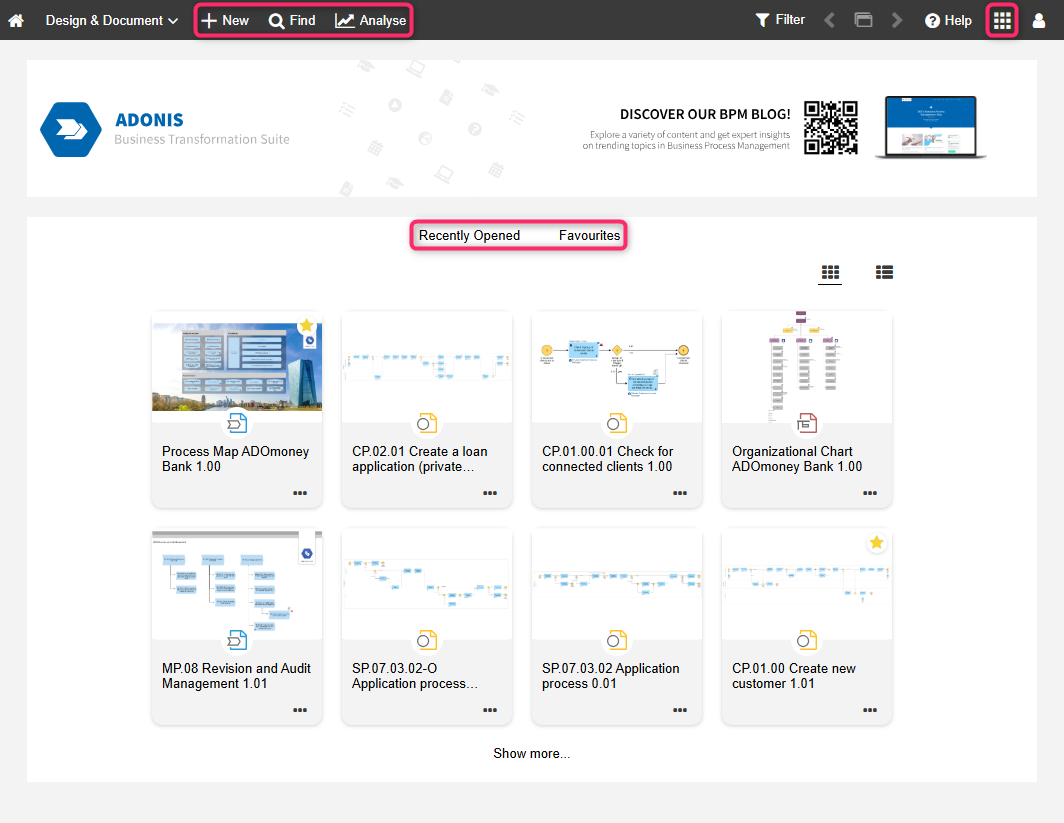Select the Recently Opened tab
The width and height of the screenshot is (1064, 823).
tap(469, 235)
